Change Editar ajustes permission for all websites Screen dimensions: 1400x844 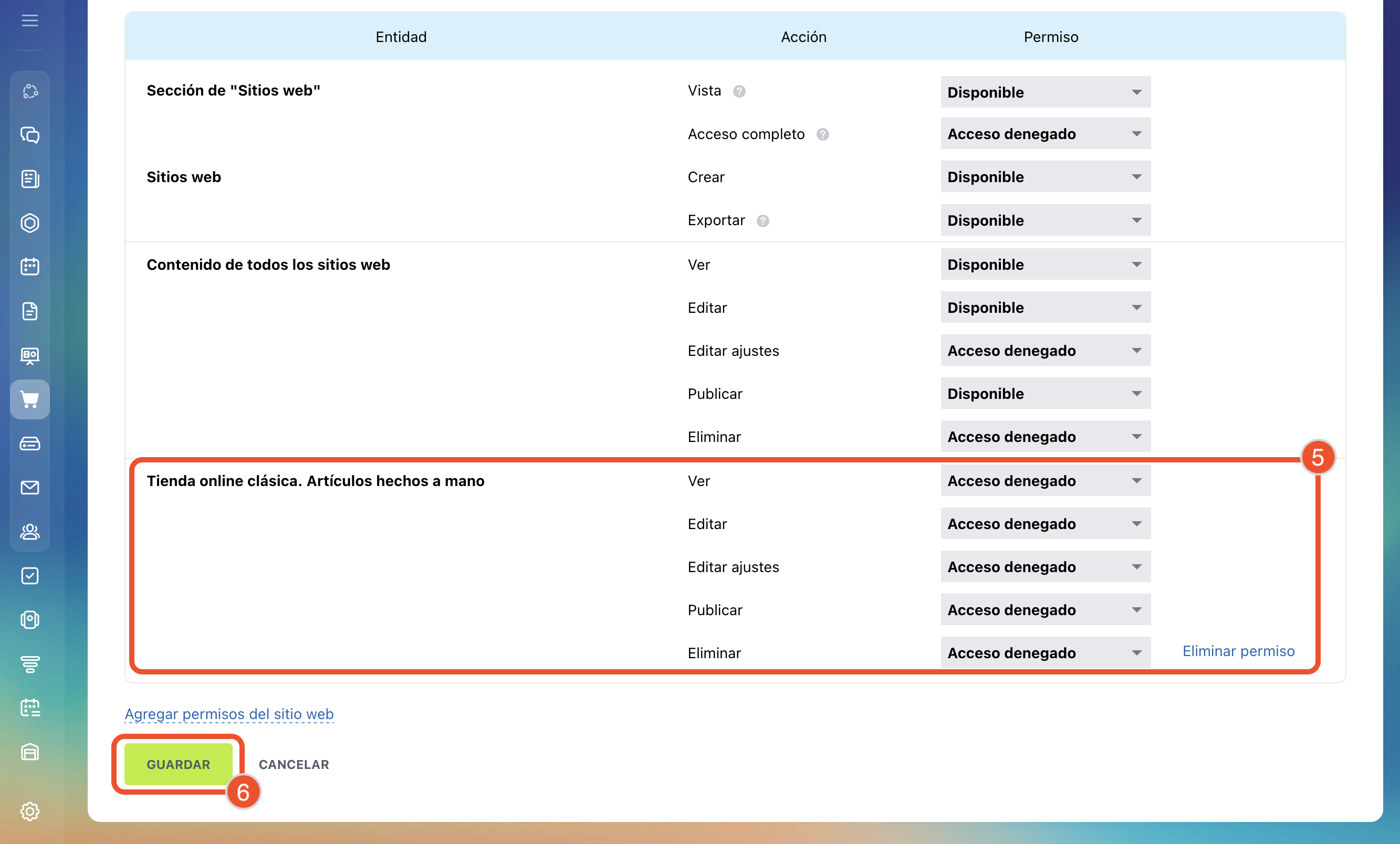click(x=1045, y=351)
